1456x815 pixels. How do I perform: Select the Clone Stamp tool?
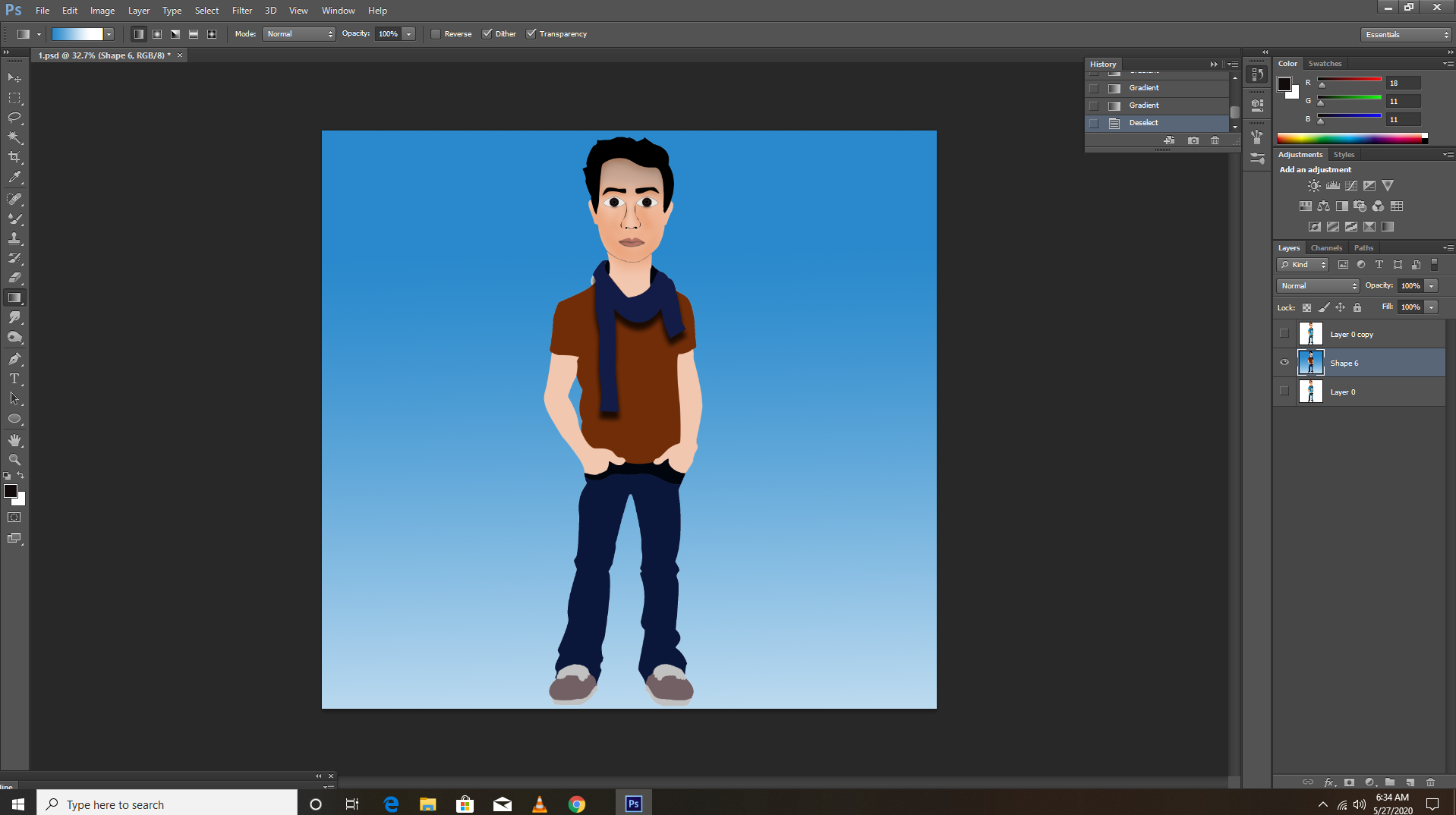click(14, 238)
